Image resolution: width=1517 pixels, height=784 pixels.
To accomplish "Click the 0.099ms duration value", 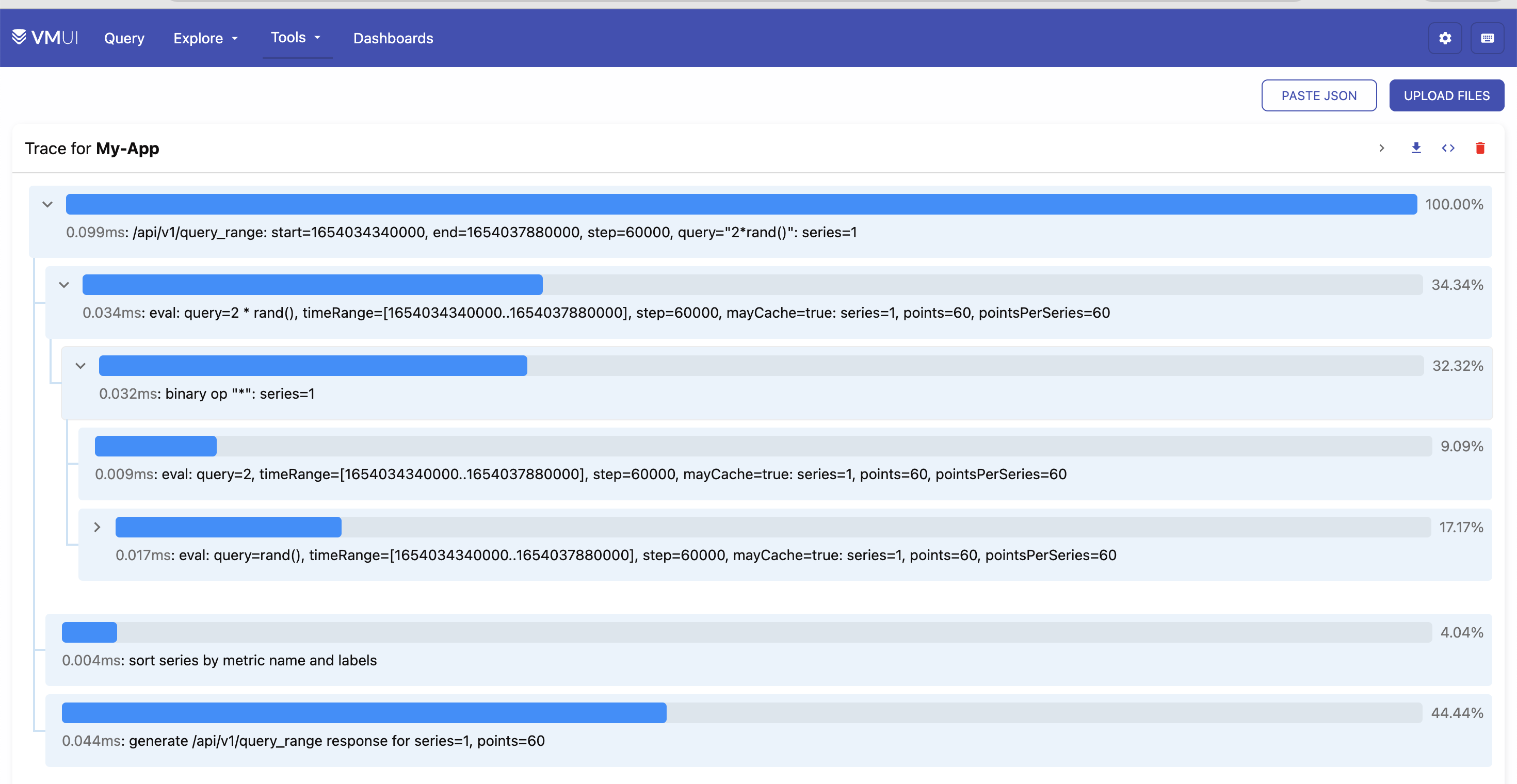I will pyautogui.click(x=95, y=233).
